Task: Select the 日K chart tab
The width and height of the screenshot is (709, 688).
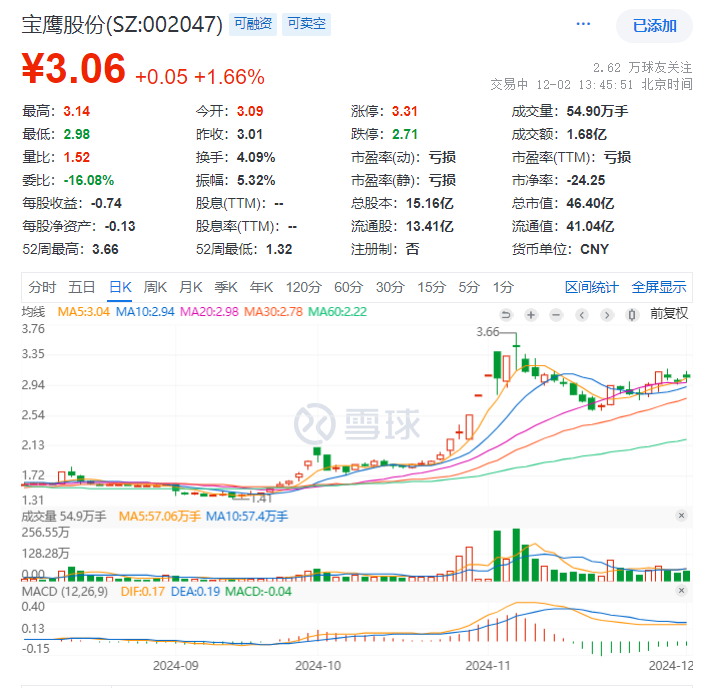Action: coord(120,287)
